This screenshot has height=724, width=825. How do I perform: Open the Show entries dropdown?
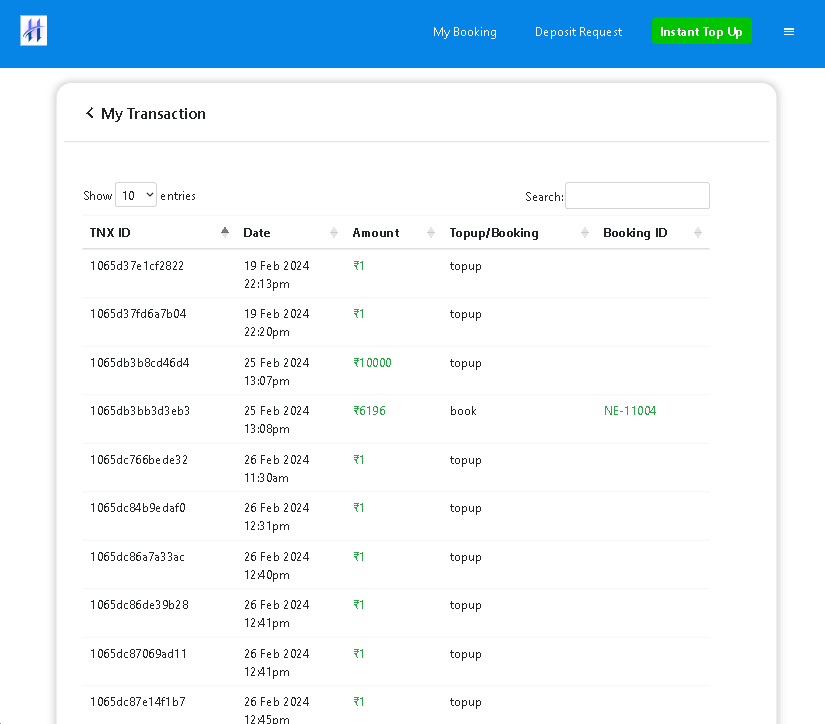pyautogui.click(x=136, y=195)
